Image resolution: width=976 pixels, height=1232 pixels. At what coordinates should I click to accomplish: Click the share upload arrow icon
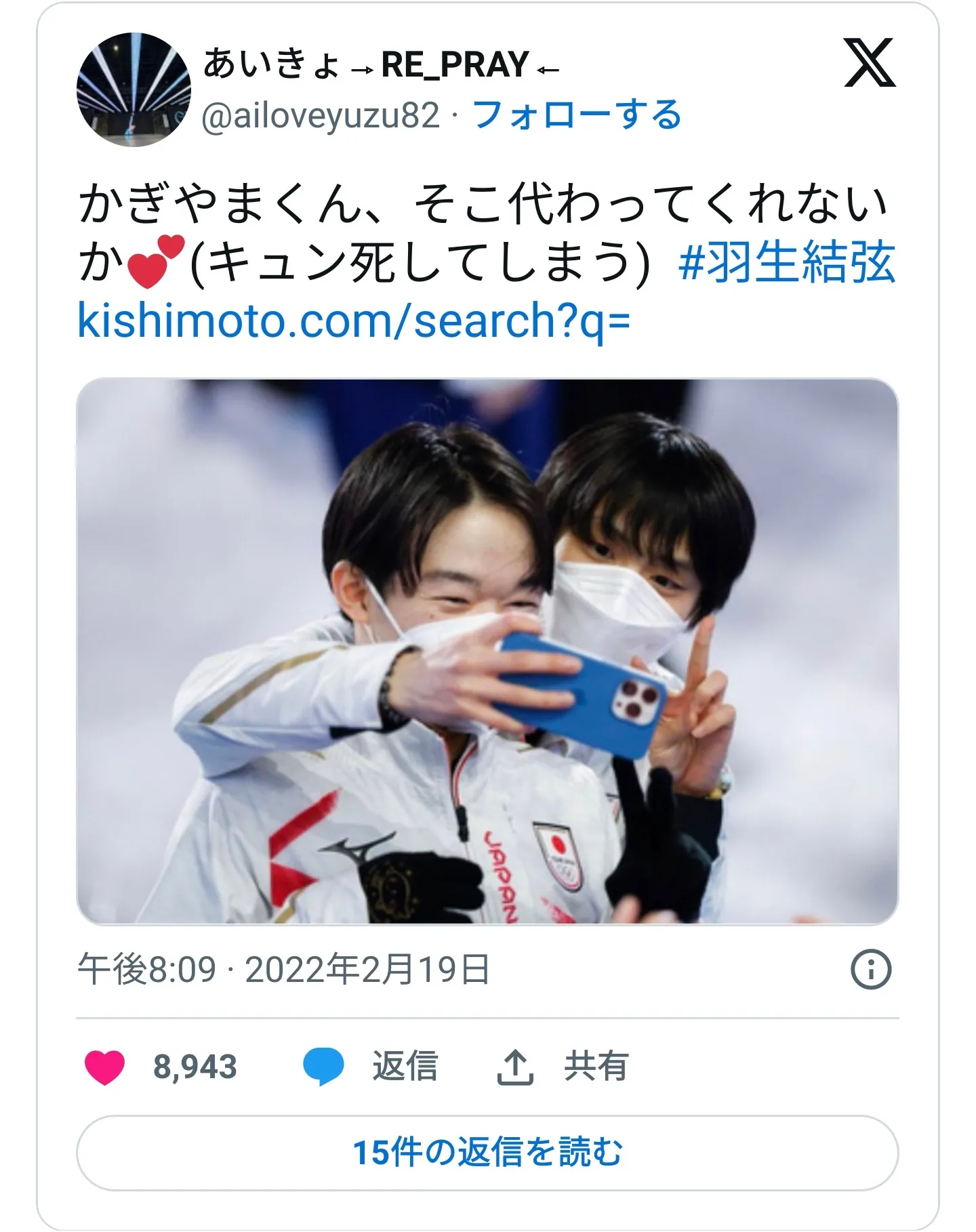(516, 1067)
